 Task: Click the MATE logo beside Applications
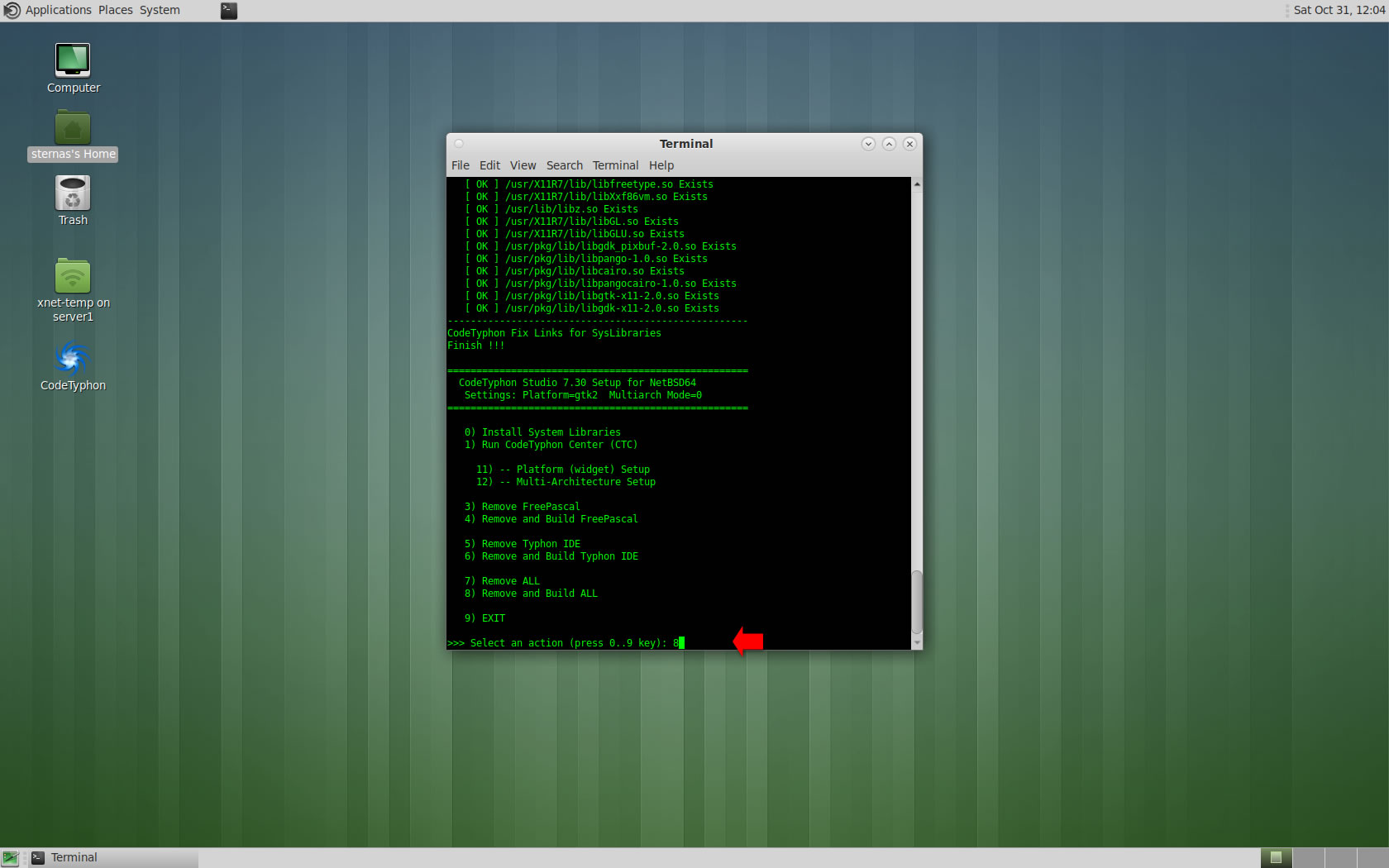12,11
